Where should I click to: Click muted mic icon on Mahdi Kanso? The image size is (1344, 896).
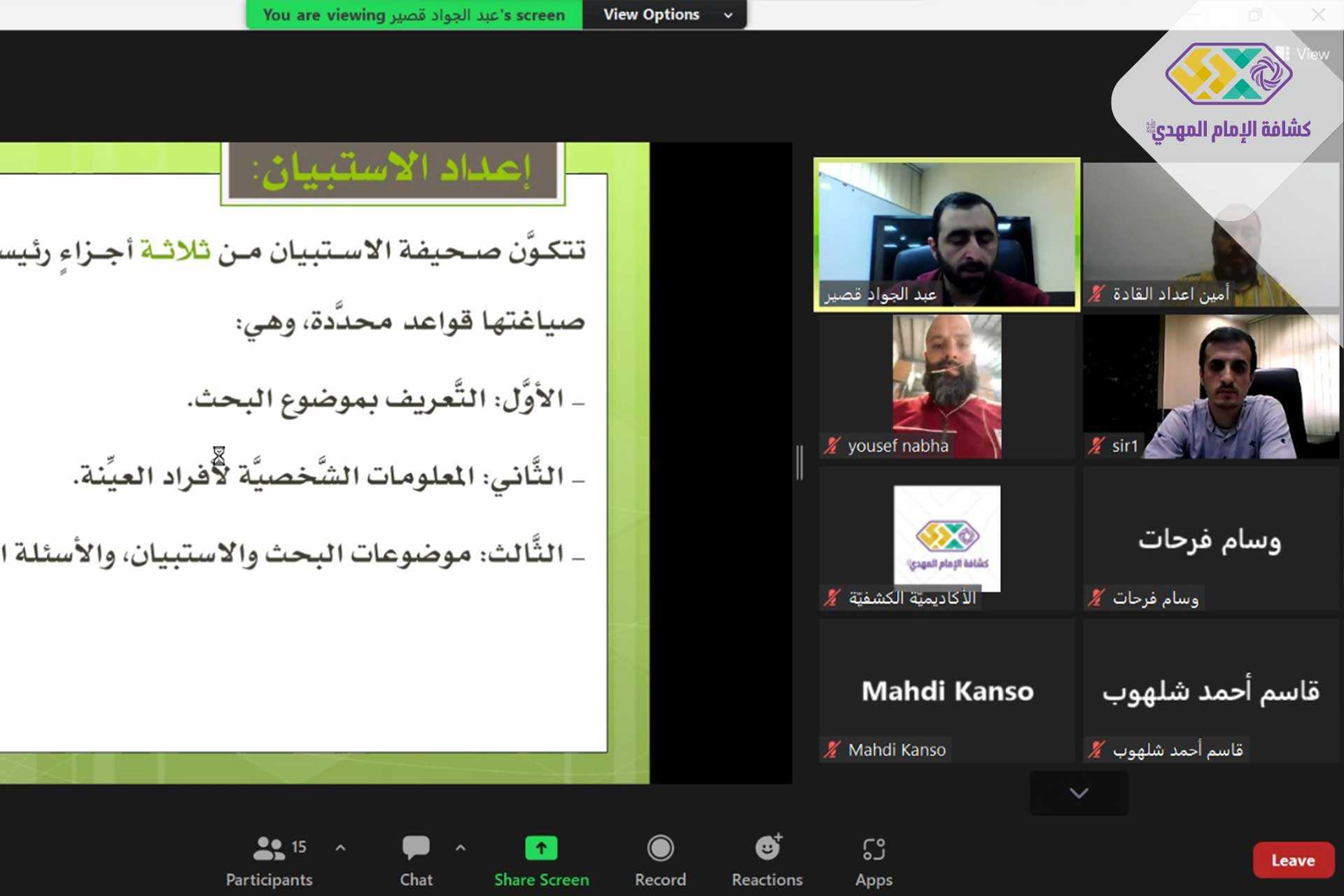point(832,750)
